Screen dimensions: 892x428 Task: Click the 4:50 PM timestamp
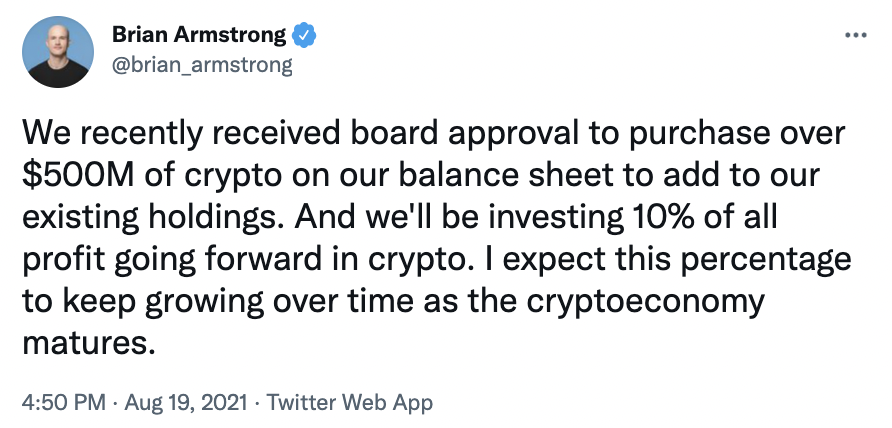(64, 403)
